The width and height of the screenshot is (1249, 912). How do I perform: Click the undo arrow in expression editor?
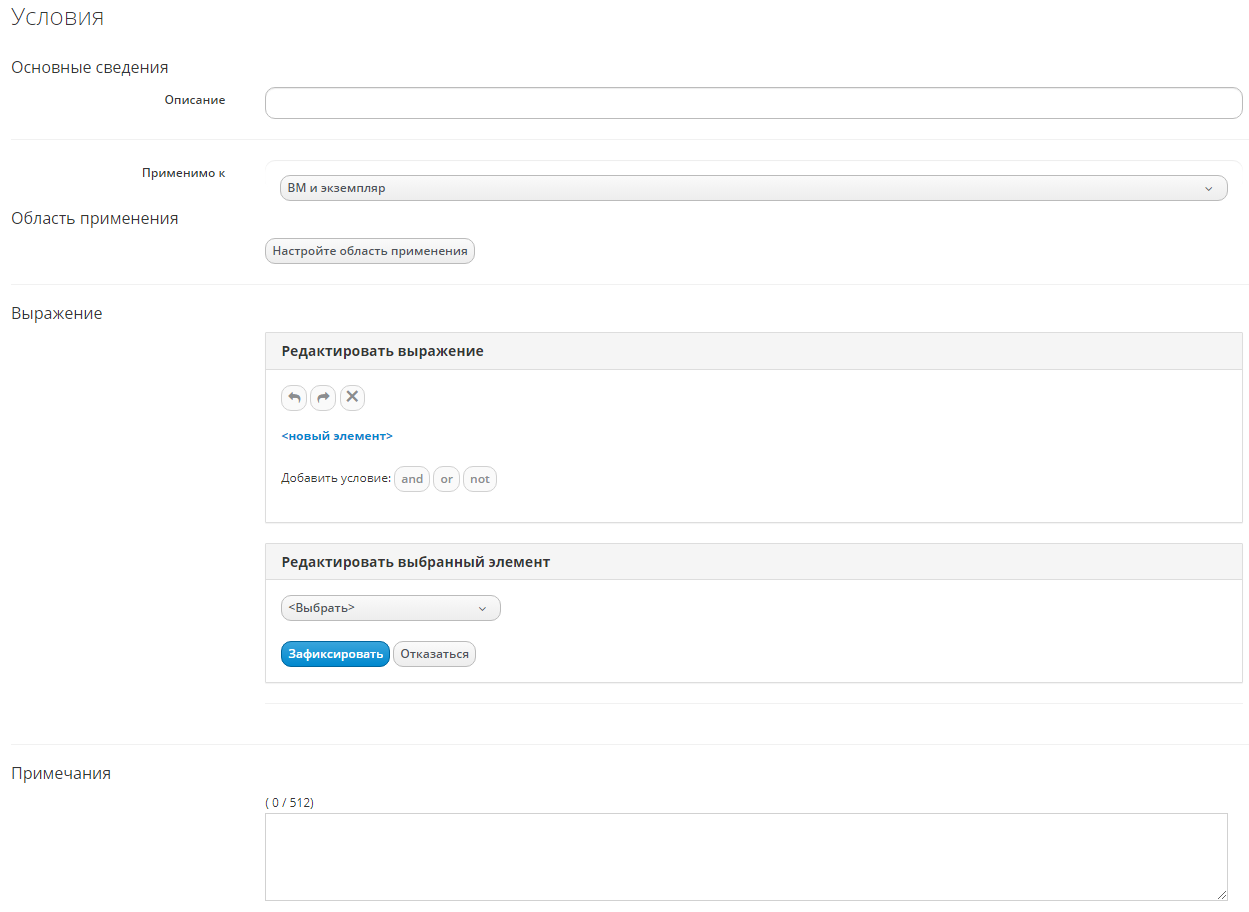294,398
